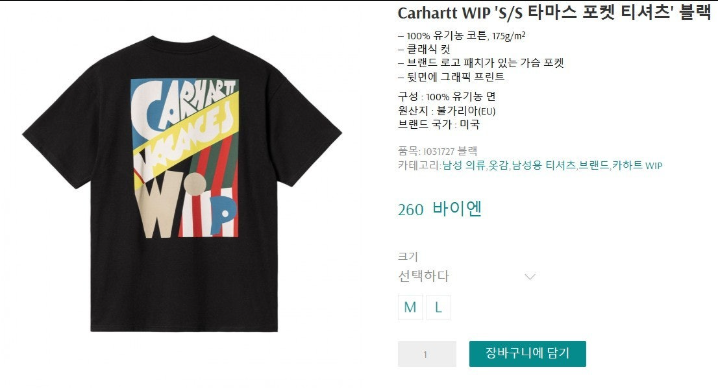Select size M
This screenshot has height=388, width=718.
410,307
